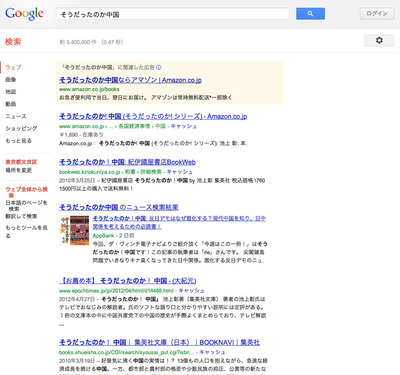The image size is (400, 375).
Task: Open cached copy of bookweb.kinokuniya result
Action: (179, 172)
